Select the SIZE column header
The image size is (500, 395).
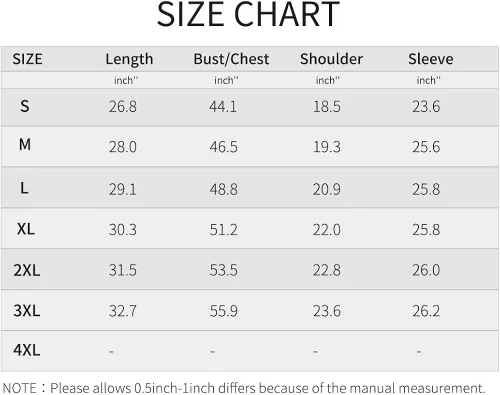tap(27, 59)
